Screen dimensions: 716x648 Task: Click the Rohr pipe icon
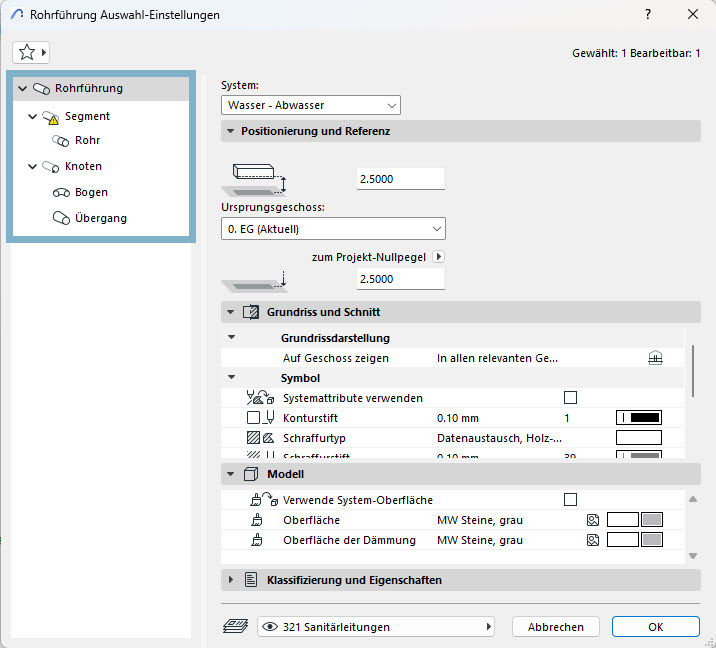(x=60, y=141)
